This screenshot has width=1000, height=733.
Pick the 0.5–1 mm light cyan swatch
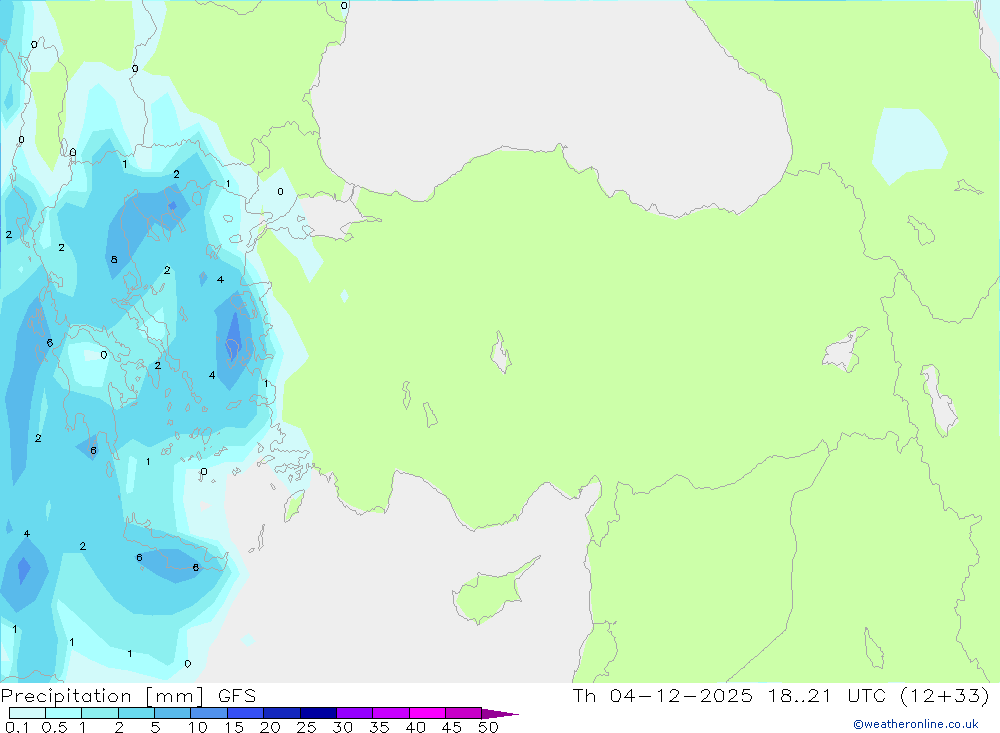(x=63, y=713)
